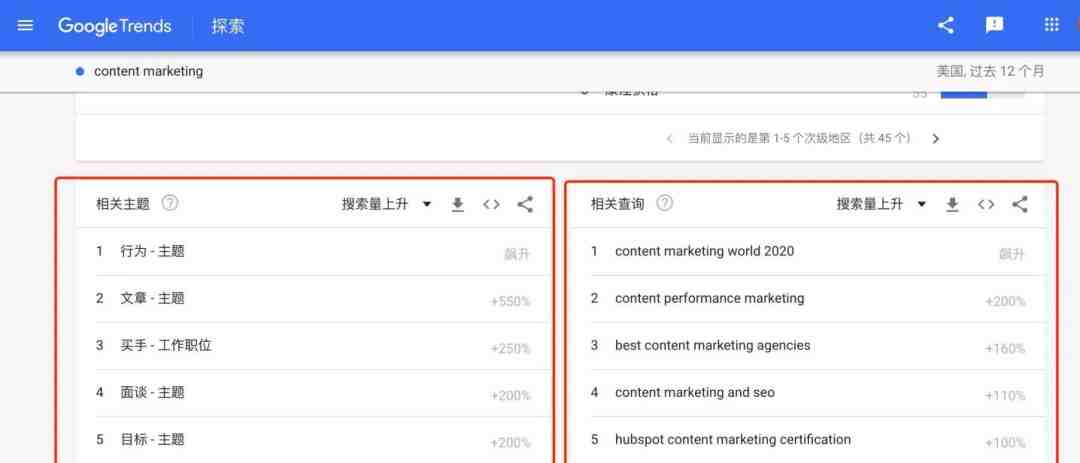The width and height of the screenshot is (1080, 463).
Task: Send feedback using the header icon
Action: (994, 25)
